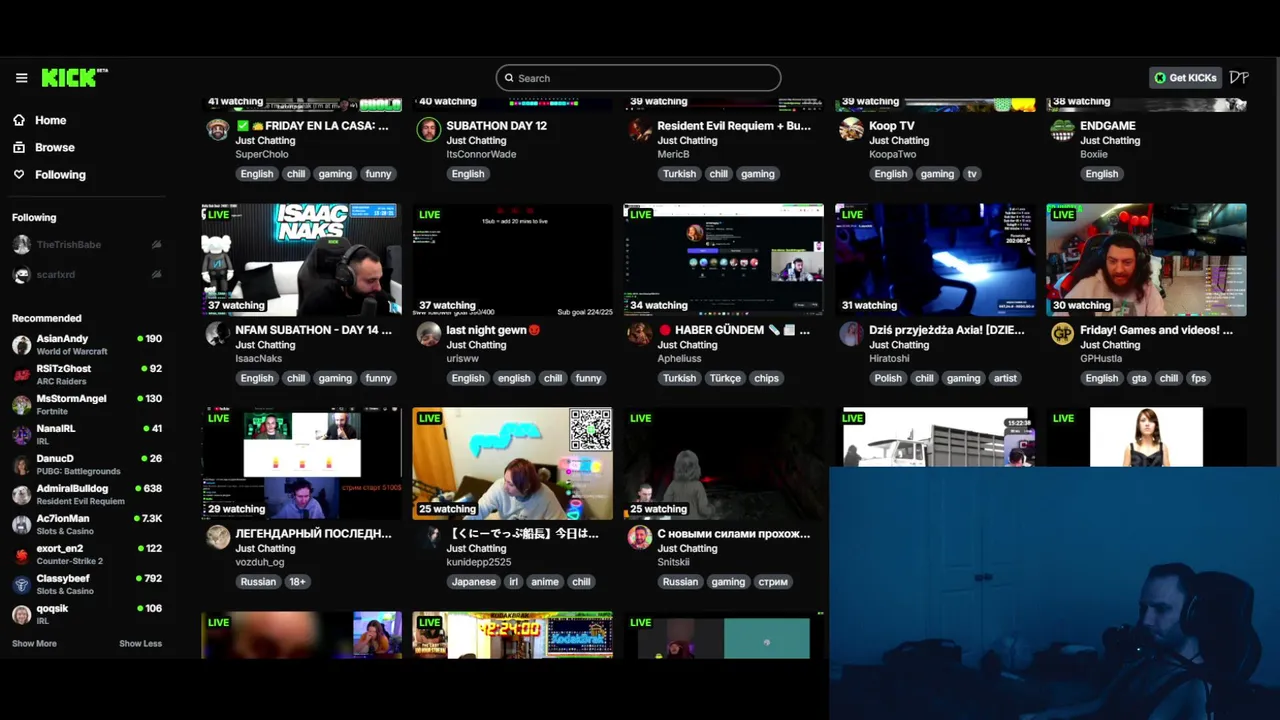
Task: Click RSITzGhost's avatar in Recommended
Action: pyautogui.click(x=21, y=375)
